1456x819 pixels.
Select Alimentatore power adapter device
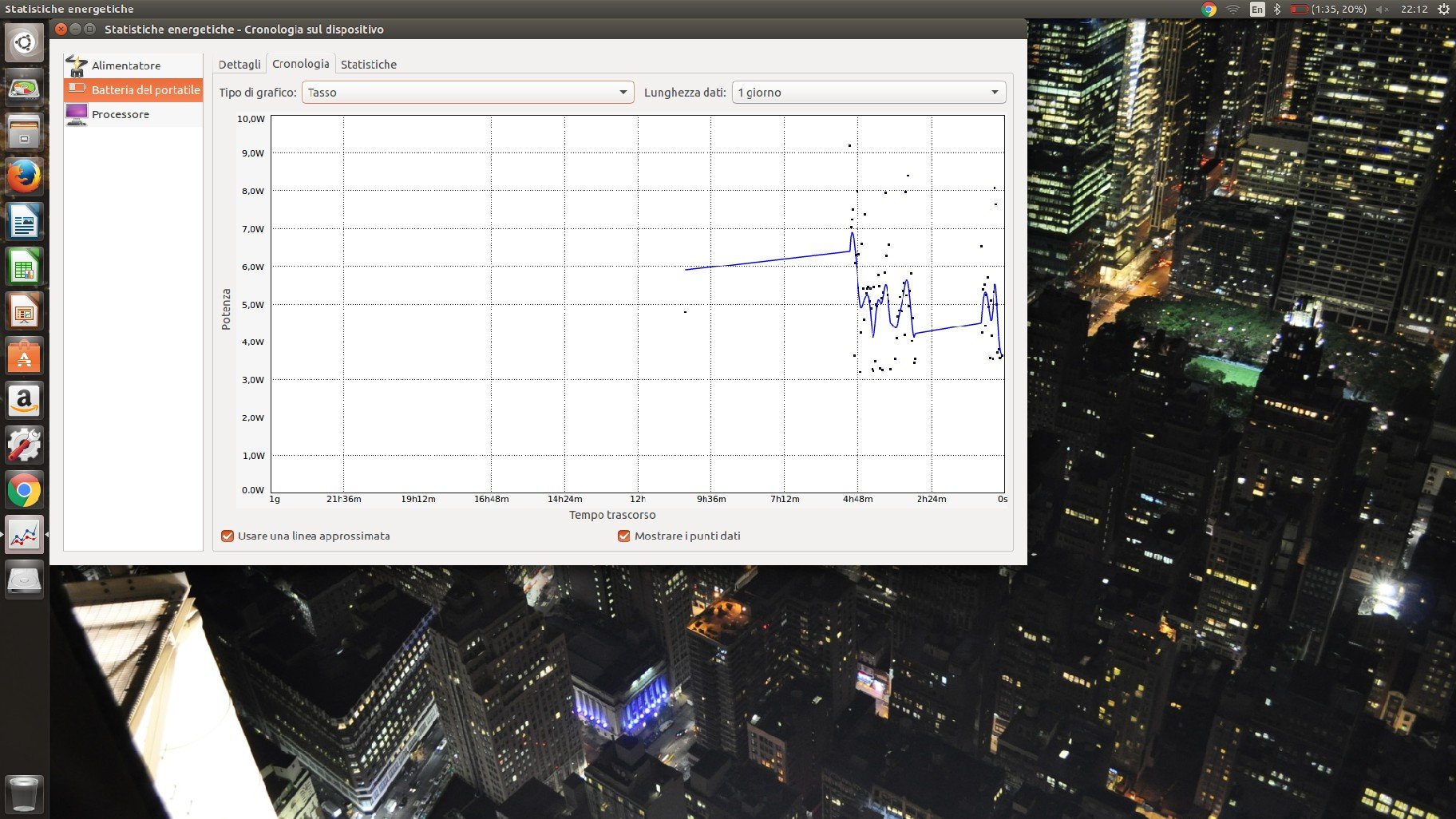tap(125, 65)
